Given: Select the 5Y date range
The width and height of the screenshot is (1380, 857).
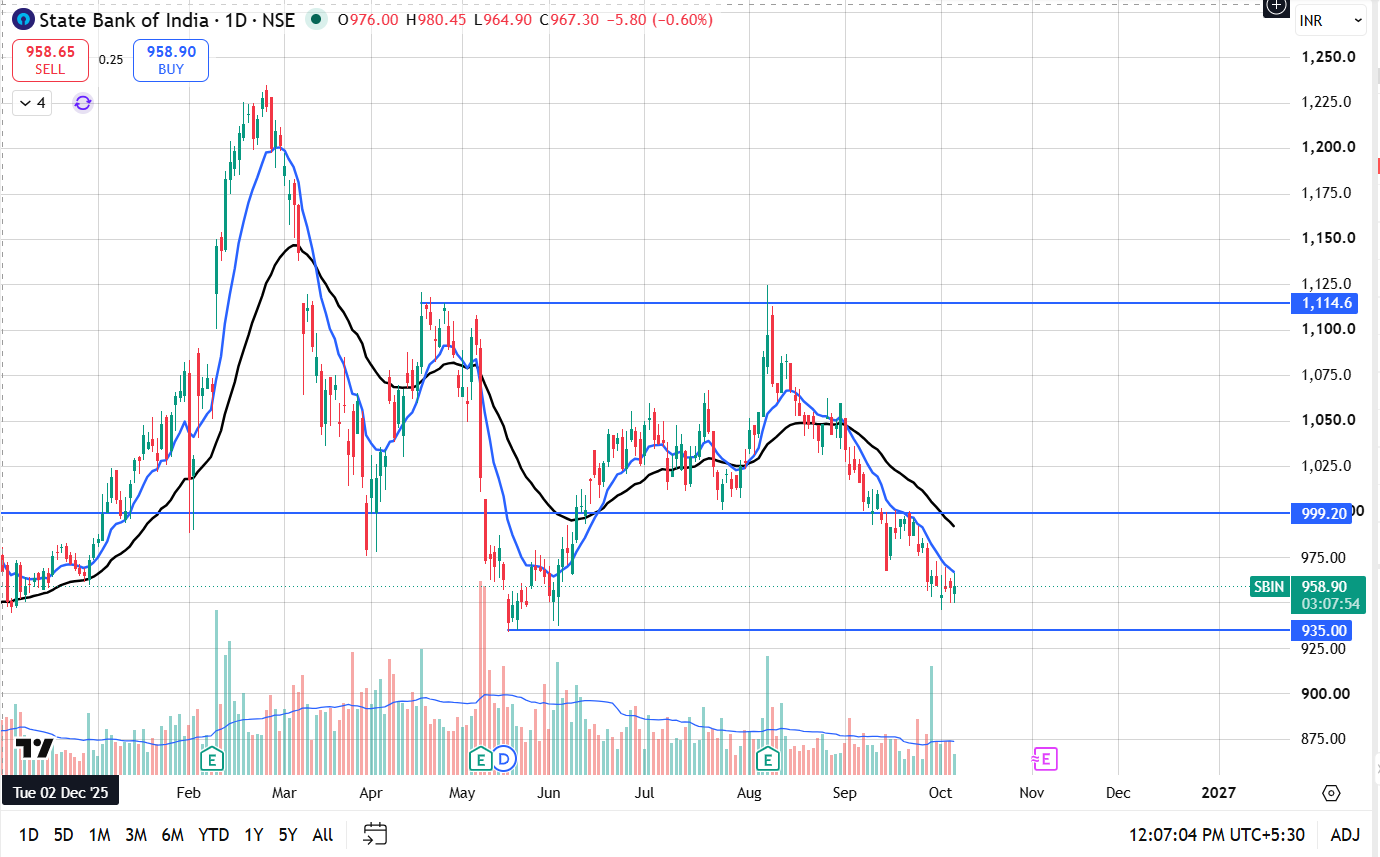Looking at the screenshot, I should (x=288, y=834).
